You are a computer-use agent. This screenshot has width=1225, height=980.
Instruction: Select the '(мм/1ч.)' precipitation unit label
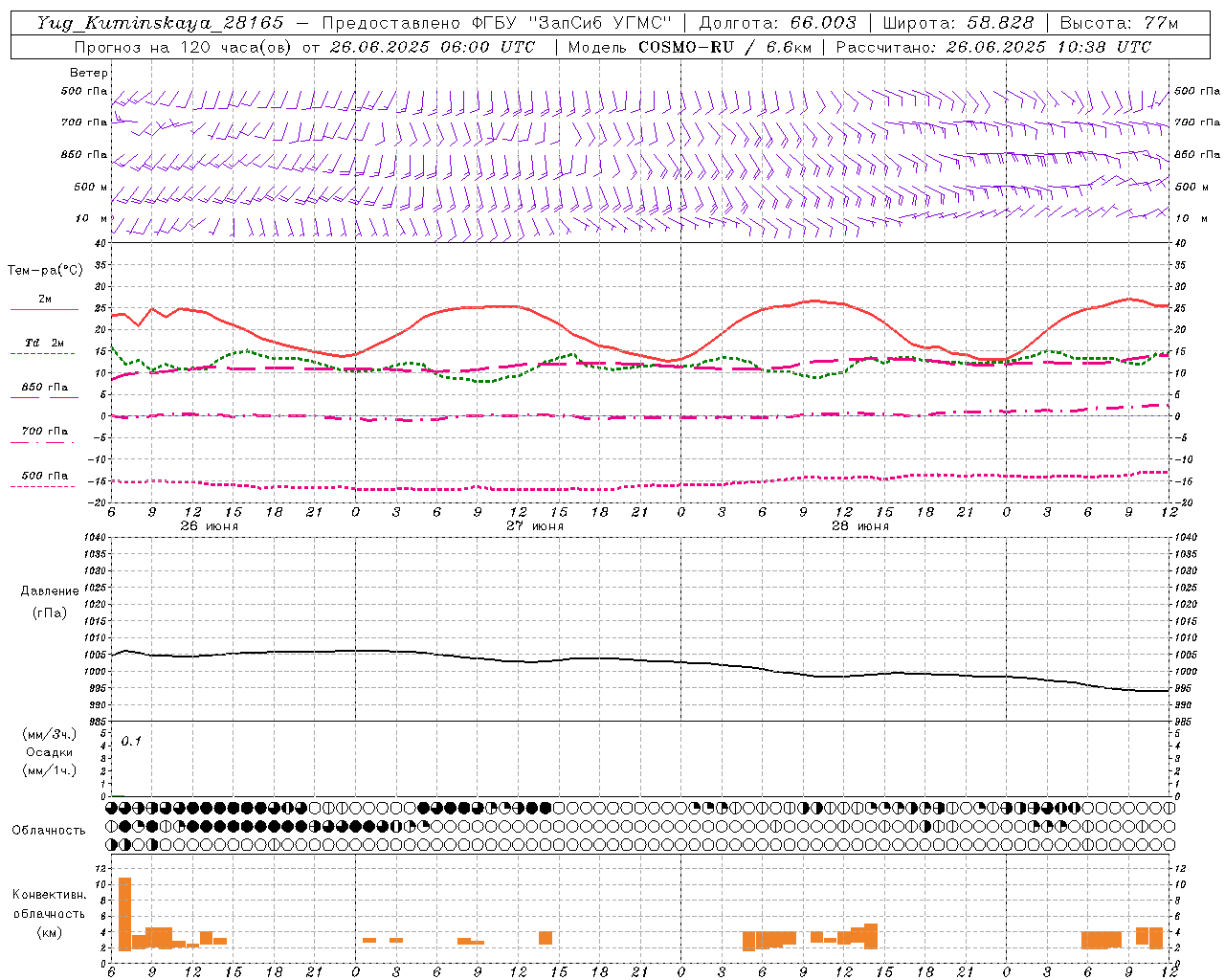point(50,770)
